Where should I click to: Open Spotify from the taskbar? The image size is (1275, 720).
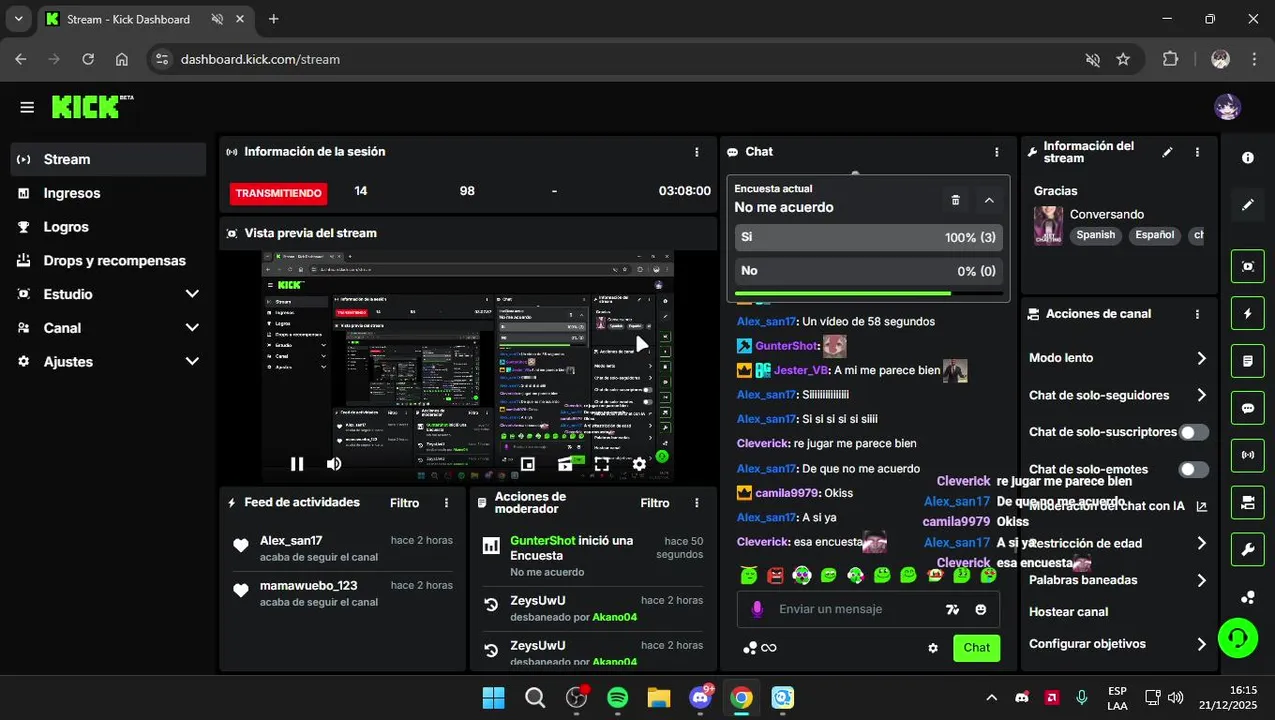tap(618, 697)
